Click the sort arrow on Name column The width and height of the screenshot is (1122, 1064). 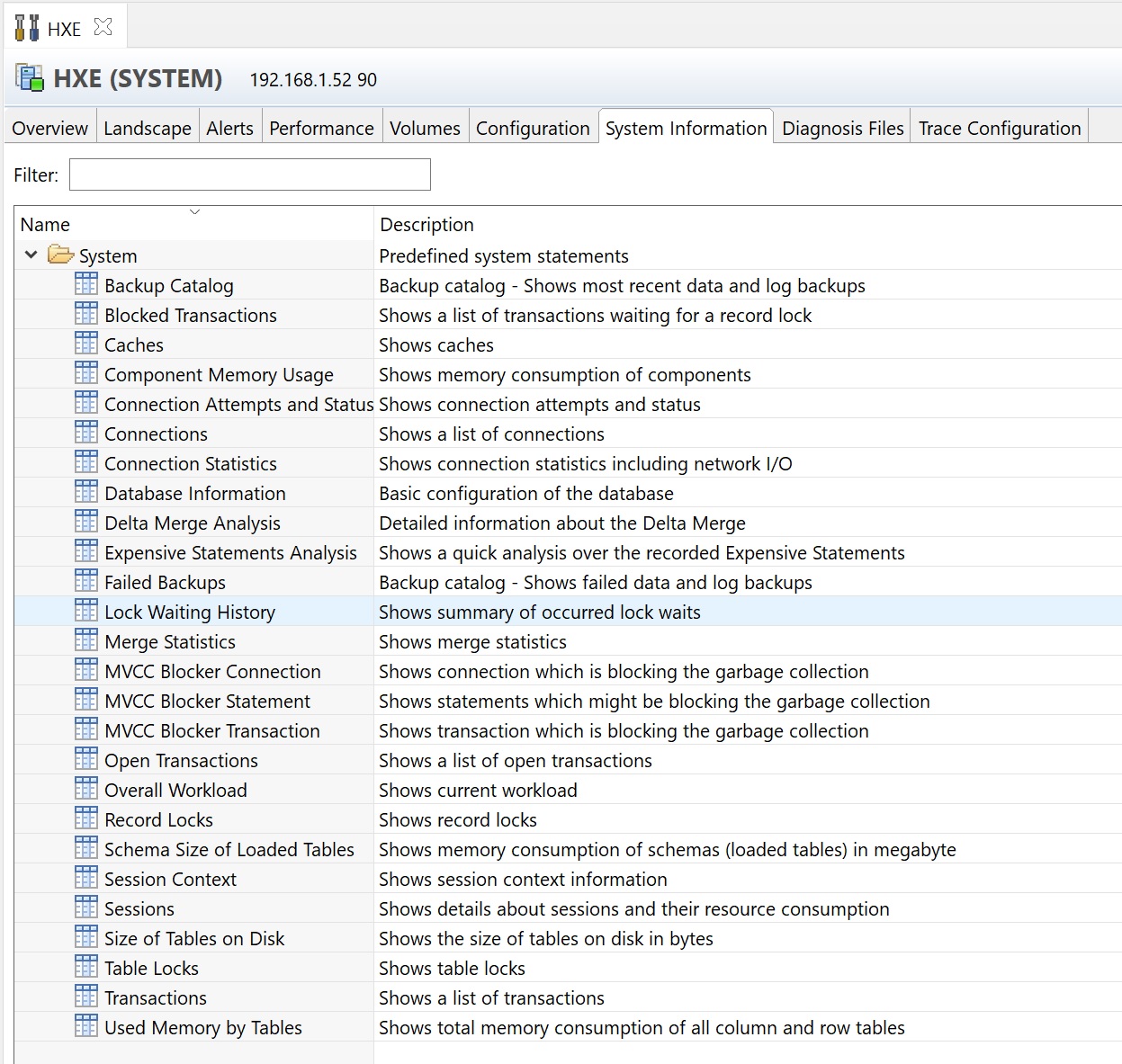(x=194, y=212)
